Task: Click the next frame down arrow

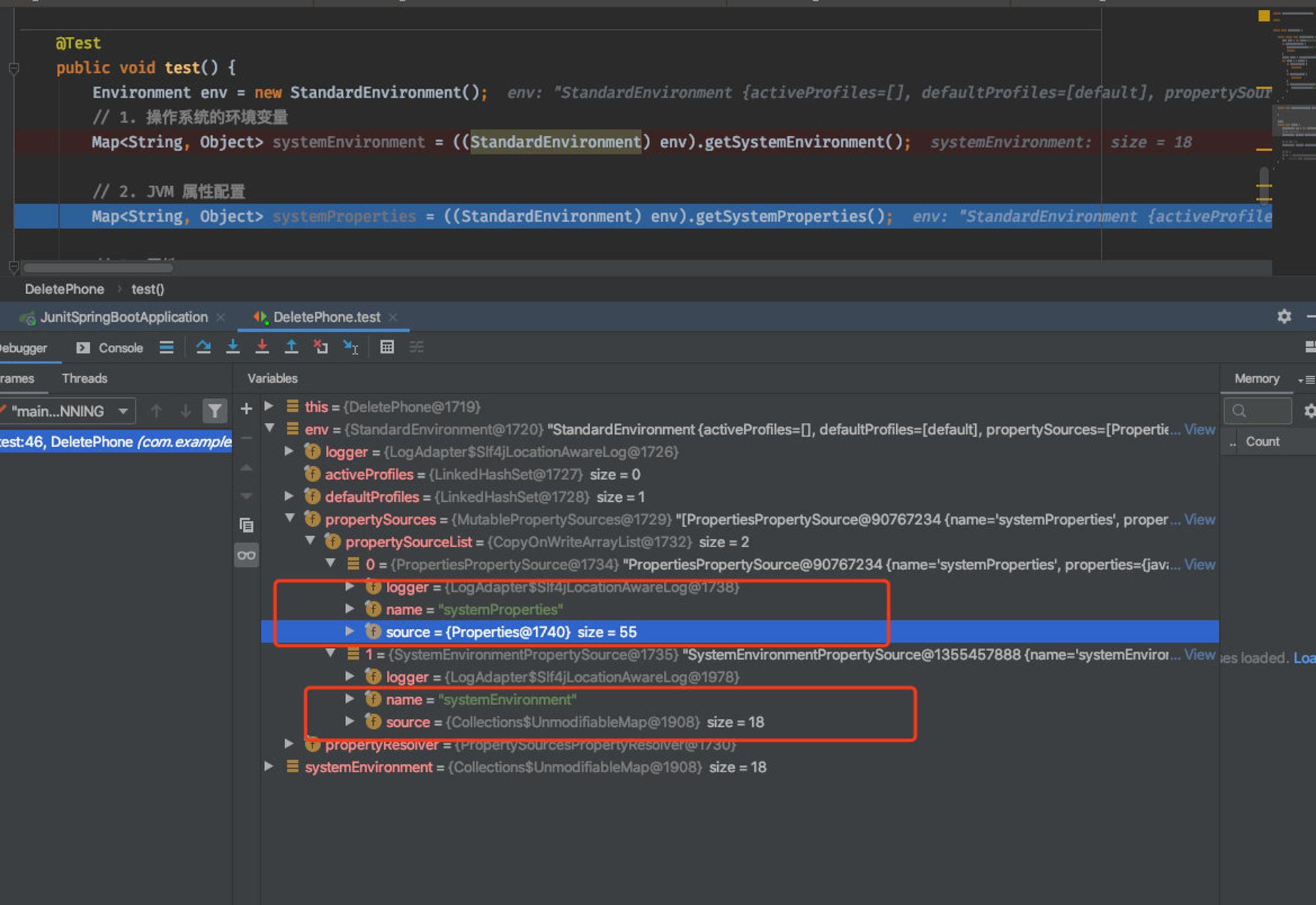Action: click(x=186, y=411)
